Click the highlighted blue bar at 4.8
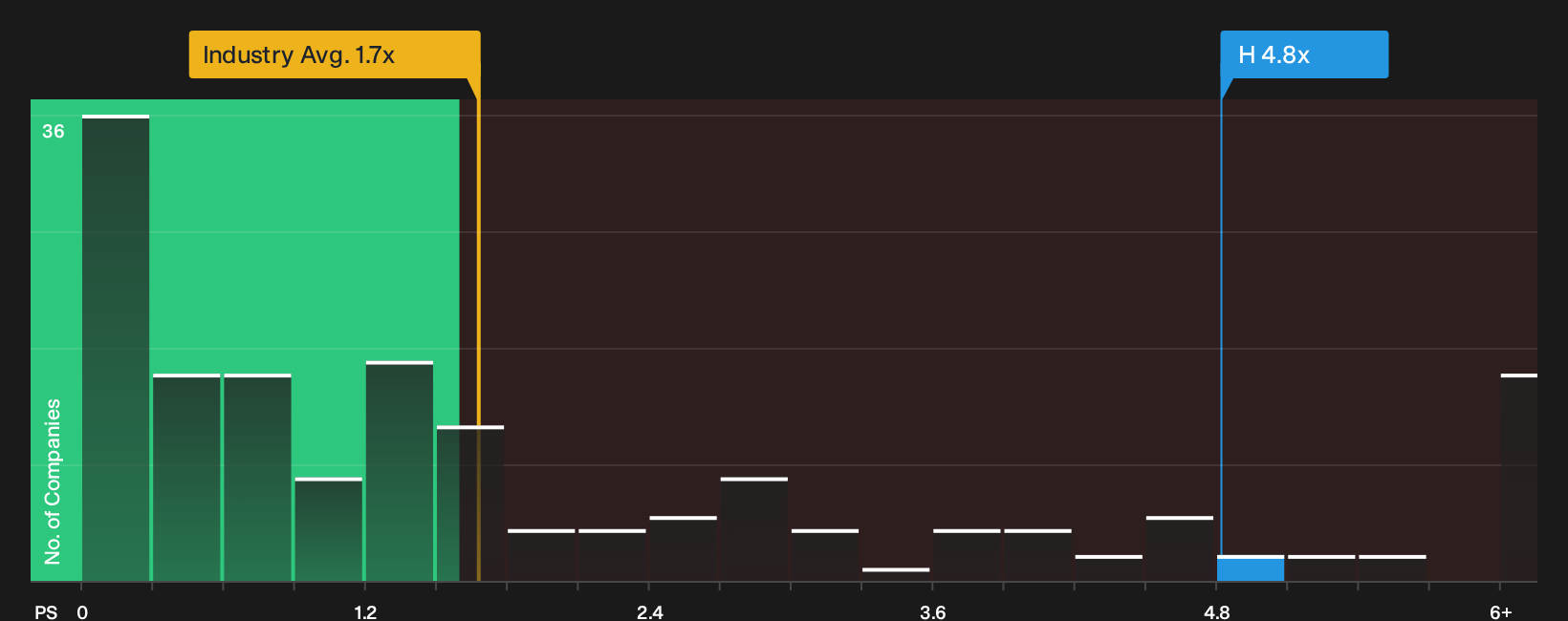1568x621 pixels. 1251,568
